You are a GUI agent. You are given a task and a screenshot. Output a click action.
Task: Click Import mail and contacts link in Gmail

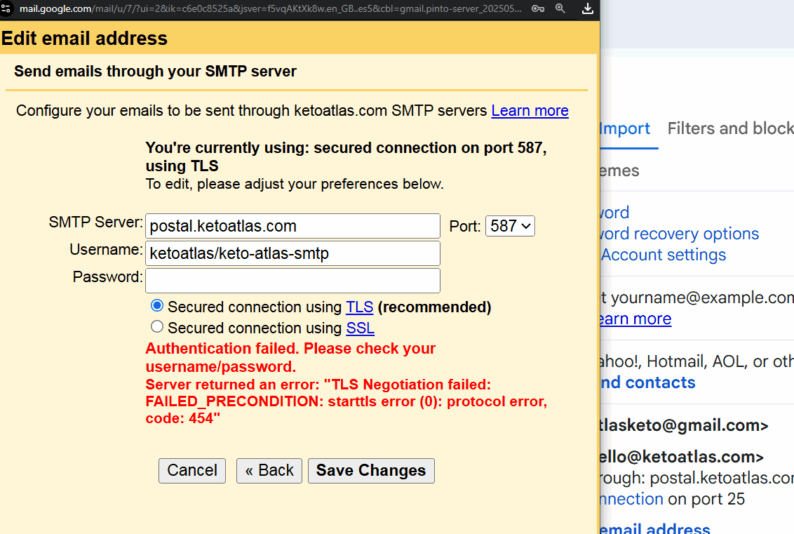click(648, 382)
